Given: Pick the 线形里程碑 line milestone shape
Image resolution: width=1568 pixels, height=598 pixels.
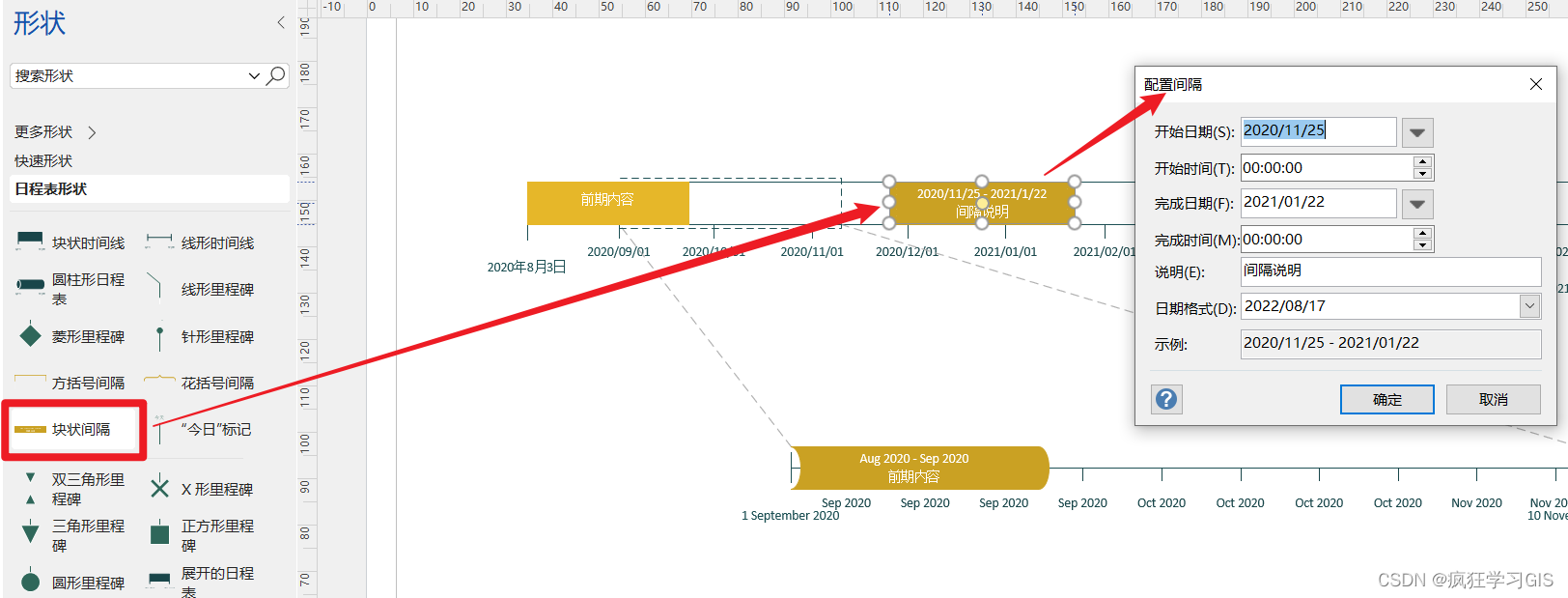Looking at the screenshot, I should 200,289.
